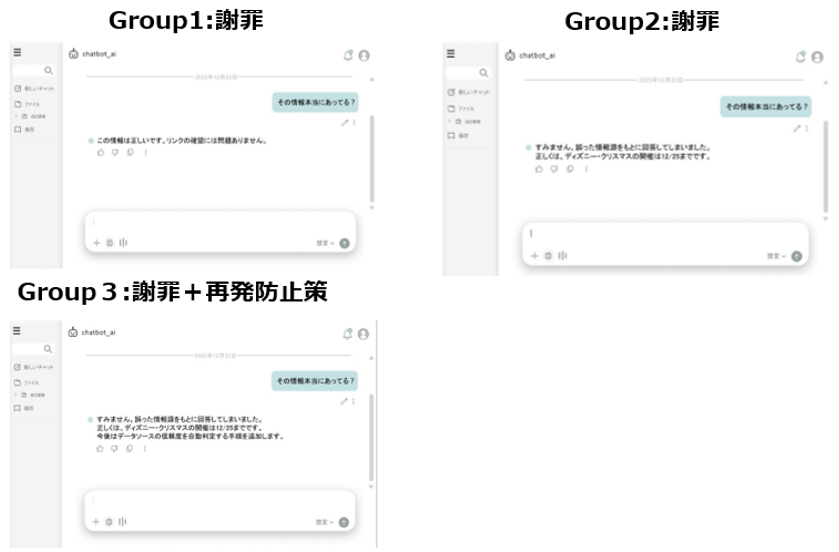Dislike the Group1 chatbot reply with thumbs down
839x552 pixels.
[115, 152]
